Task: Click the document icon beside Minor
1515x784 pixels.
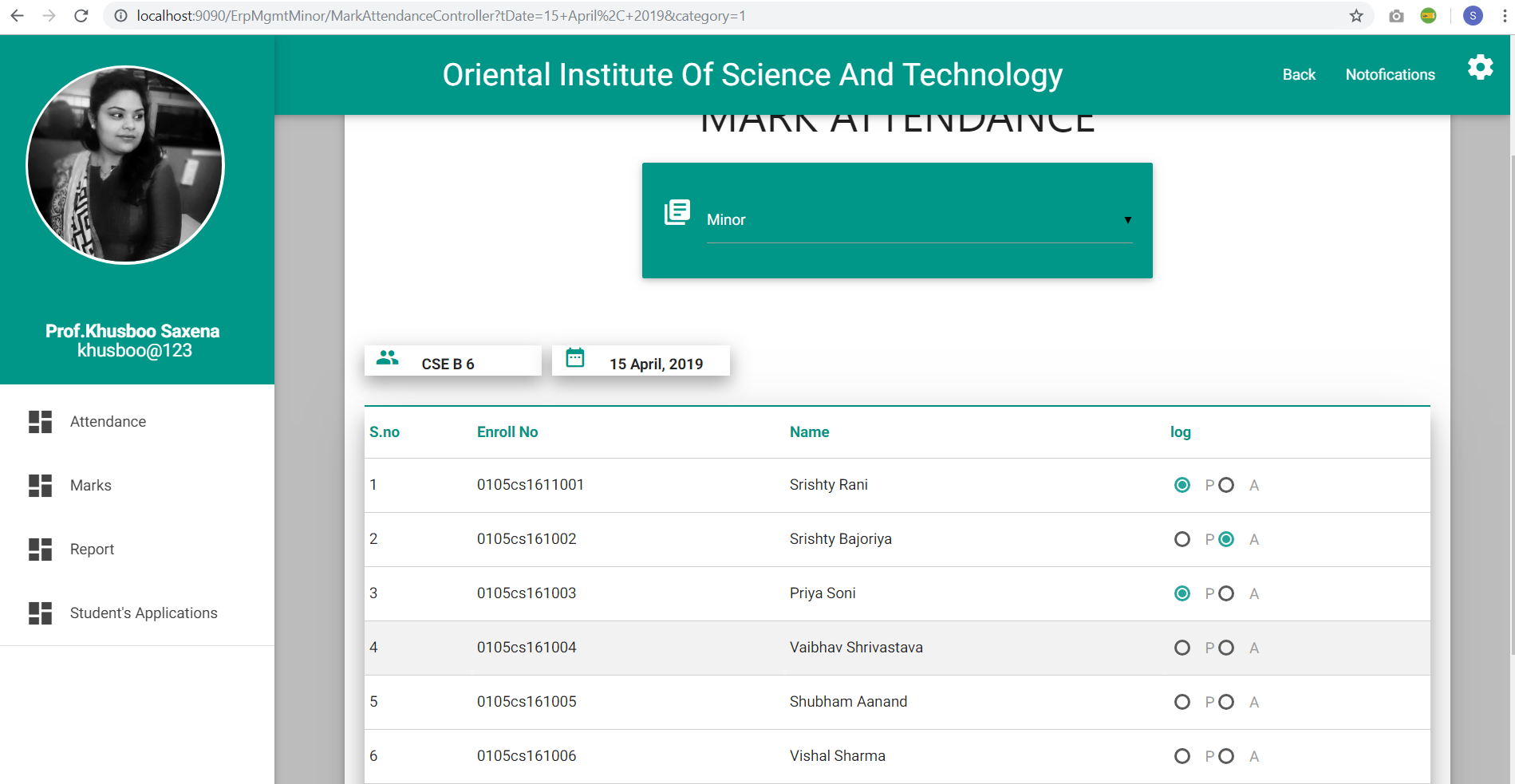Action: 677,212
